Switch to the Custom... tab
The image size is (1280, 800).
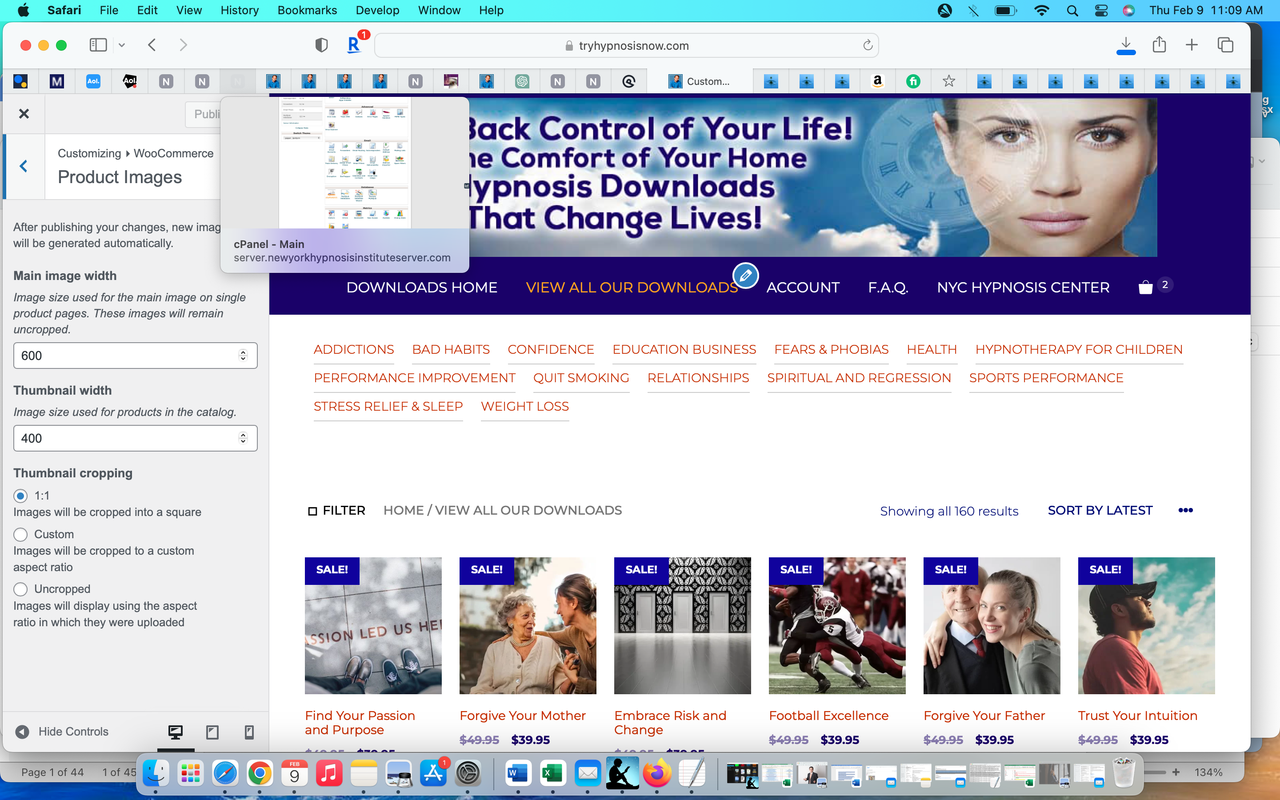[x=699, y=81]
